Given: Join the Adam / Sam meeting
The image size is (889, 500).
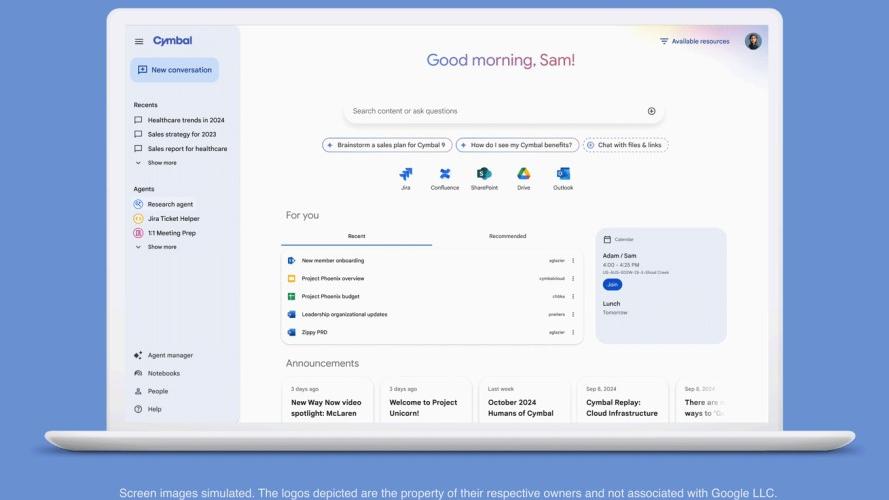Looking at the screenshot, I should 612,285.
